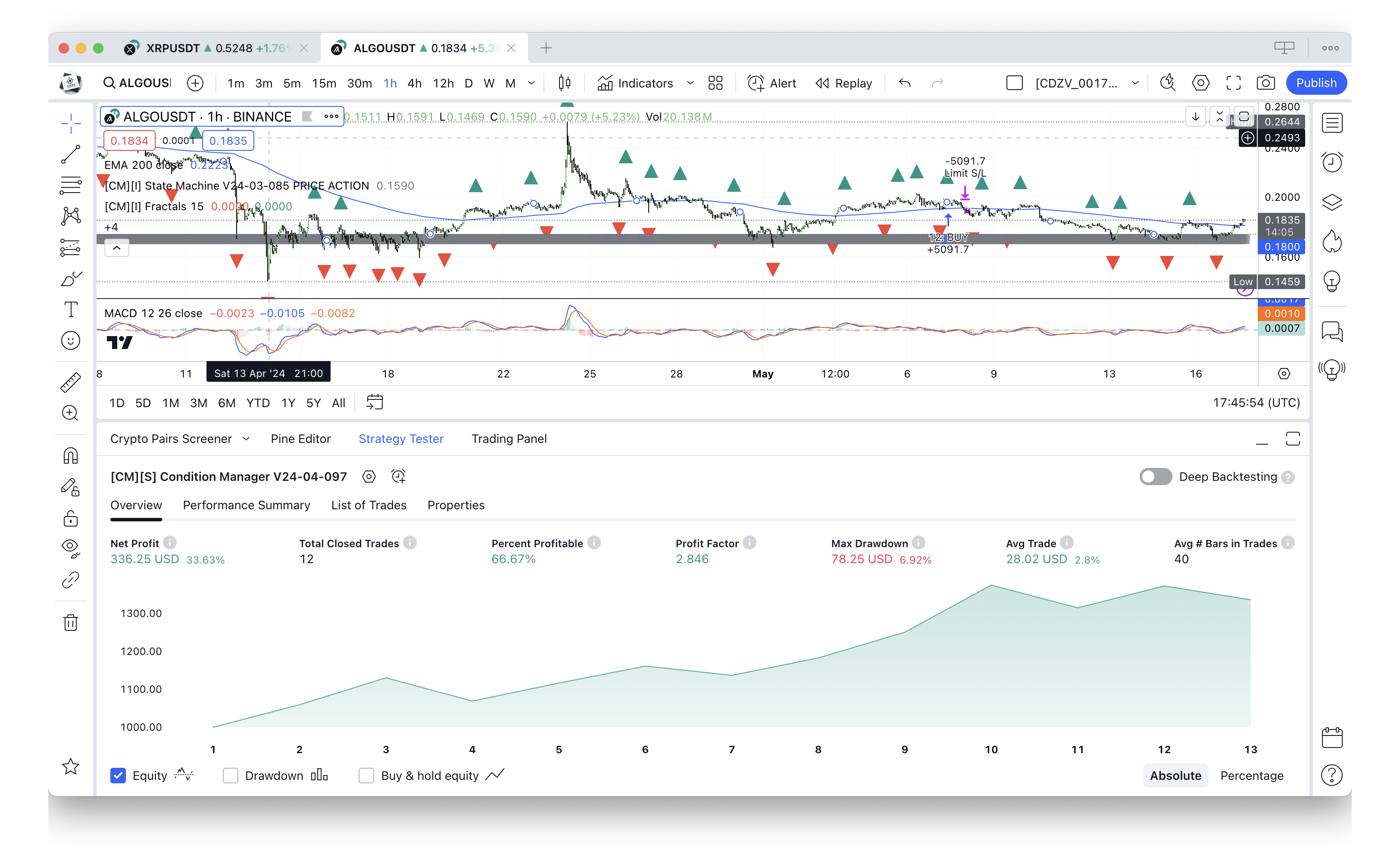Expand the timeframe dropdown next to M
This screenshot has width=1400, height=860.
coord(531,83)
